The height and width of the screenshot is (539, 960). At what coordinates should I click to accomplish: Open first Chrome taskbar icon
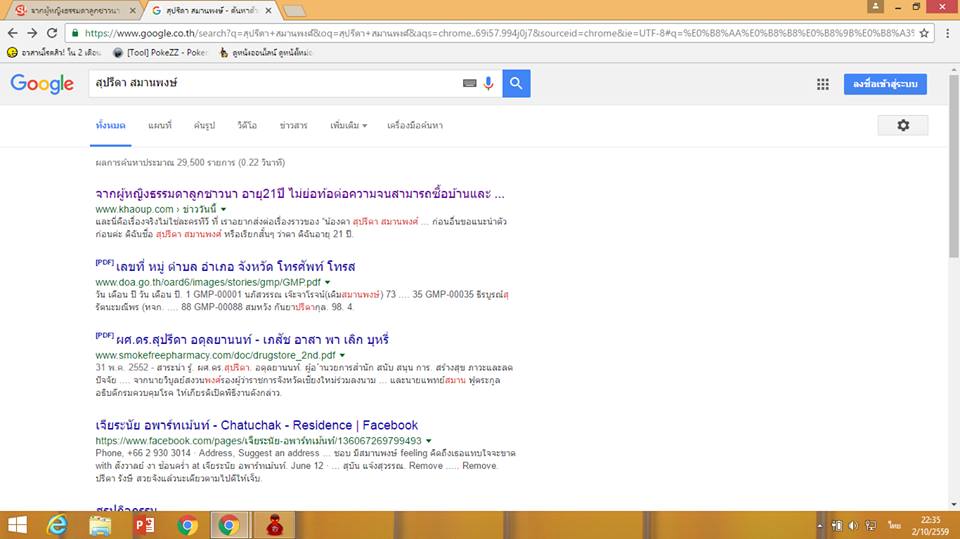(187, 526)
